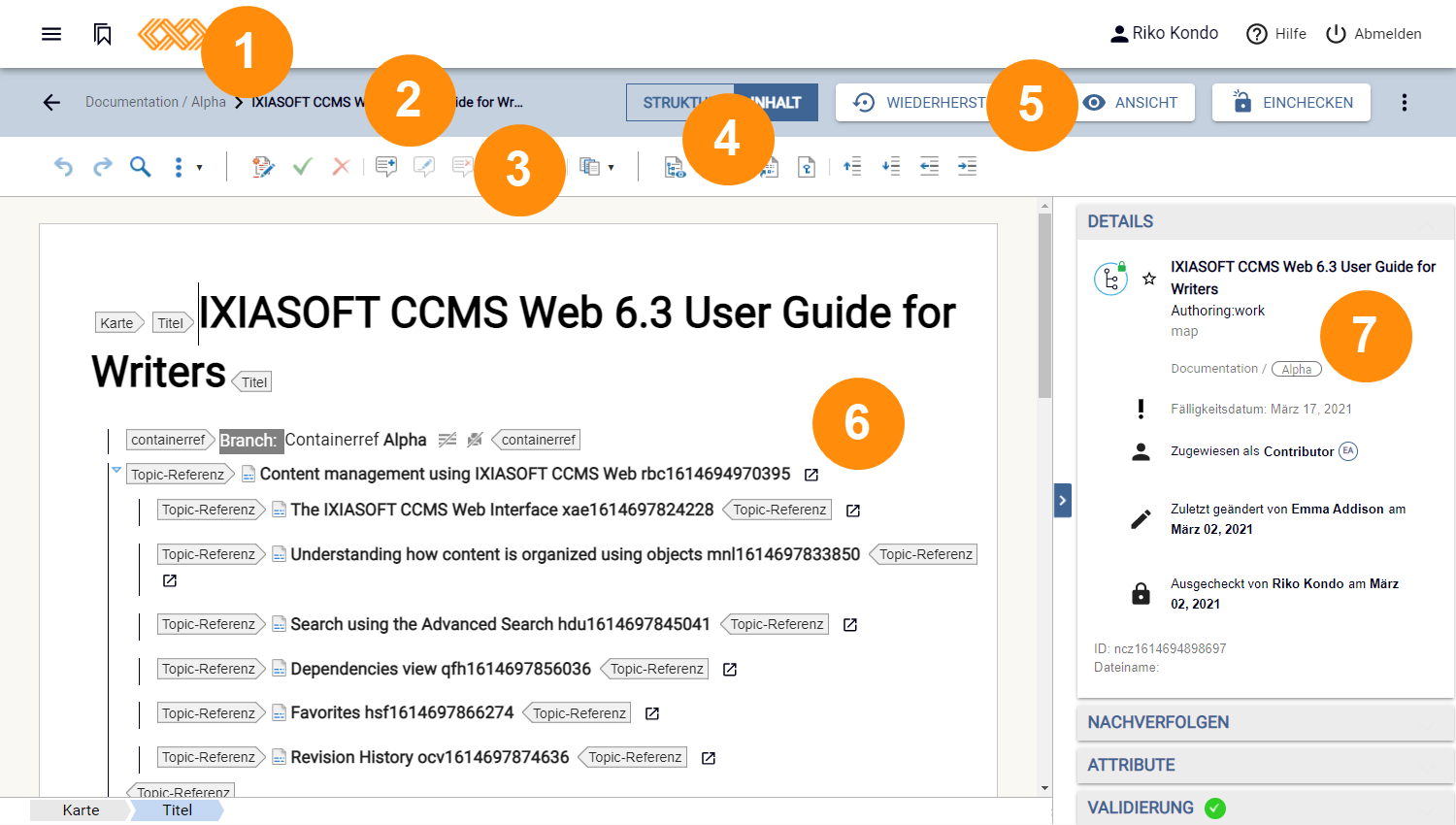Open The IXIASOFT CCMS Web Interface topic externally

tap(853, 511)
